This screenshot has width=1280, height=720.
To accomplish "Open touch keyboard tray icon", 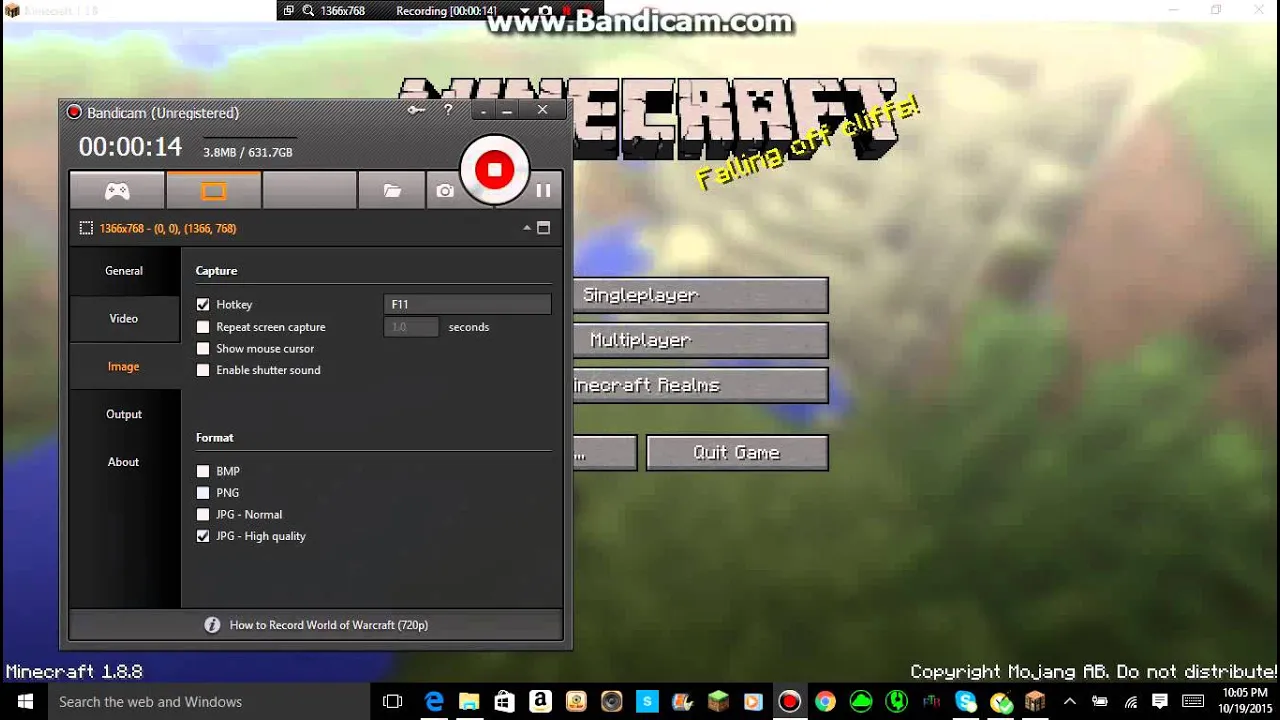I will 1191,702.
